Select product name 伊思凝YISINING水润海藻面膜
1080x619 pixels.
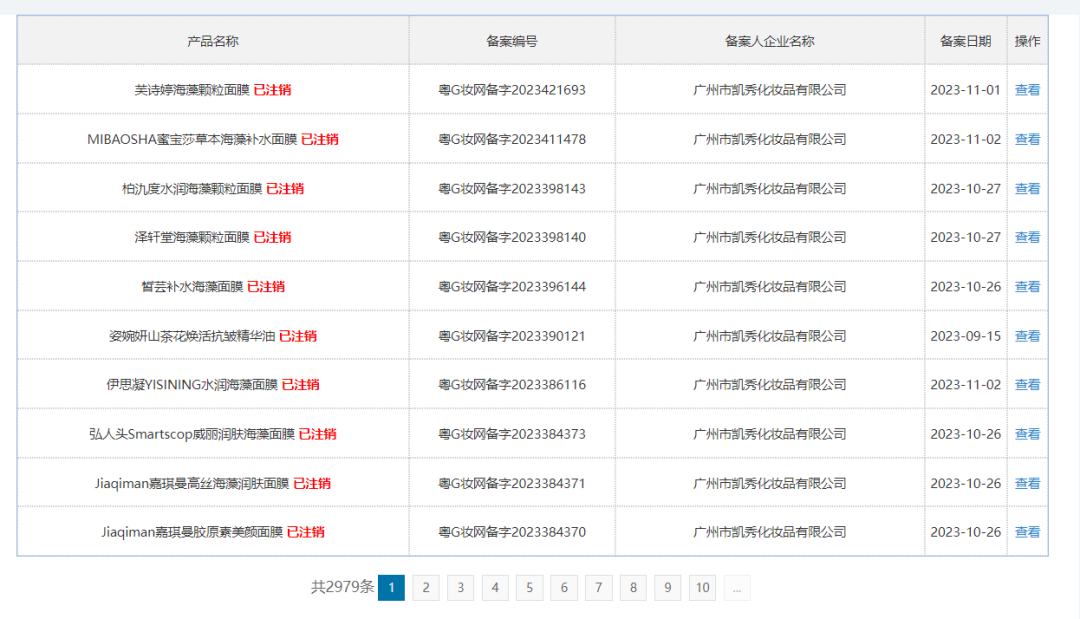pyautogui.click(x=192, y=384)
